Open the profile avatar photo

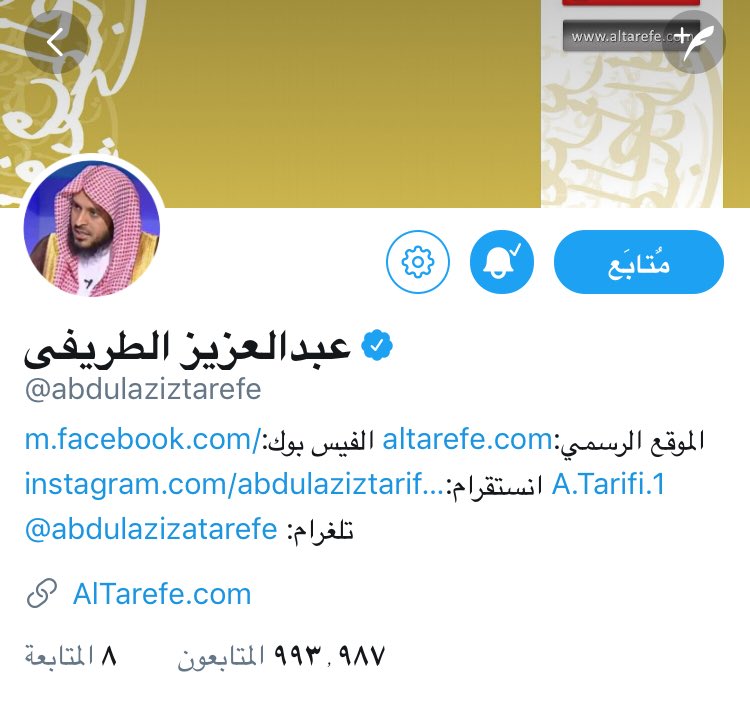(92, 229)
